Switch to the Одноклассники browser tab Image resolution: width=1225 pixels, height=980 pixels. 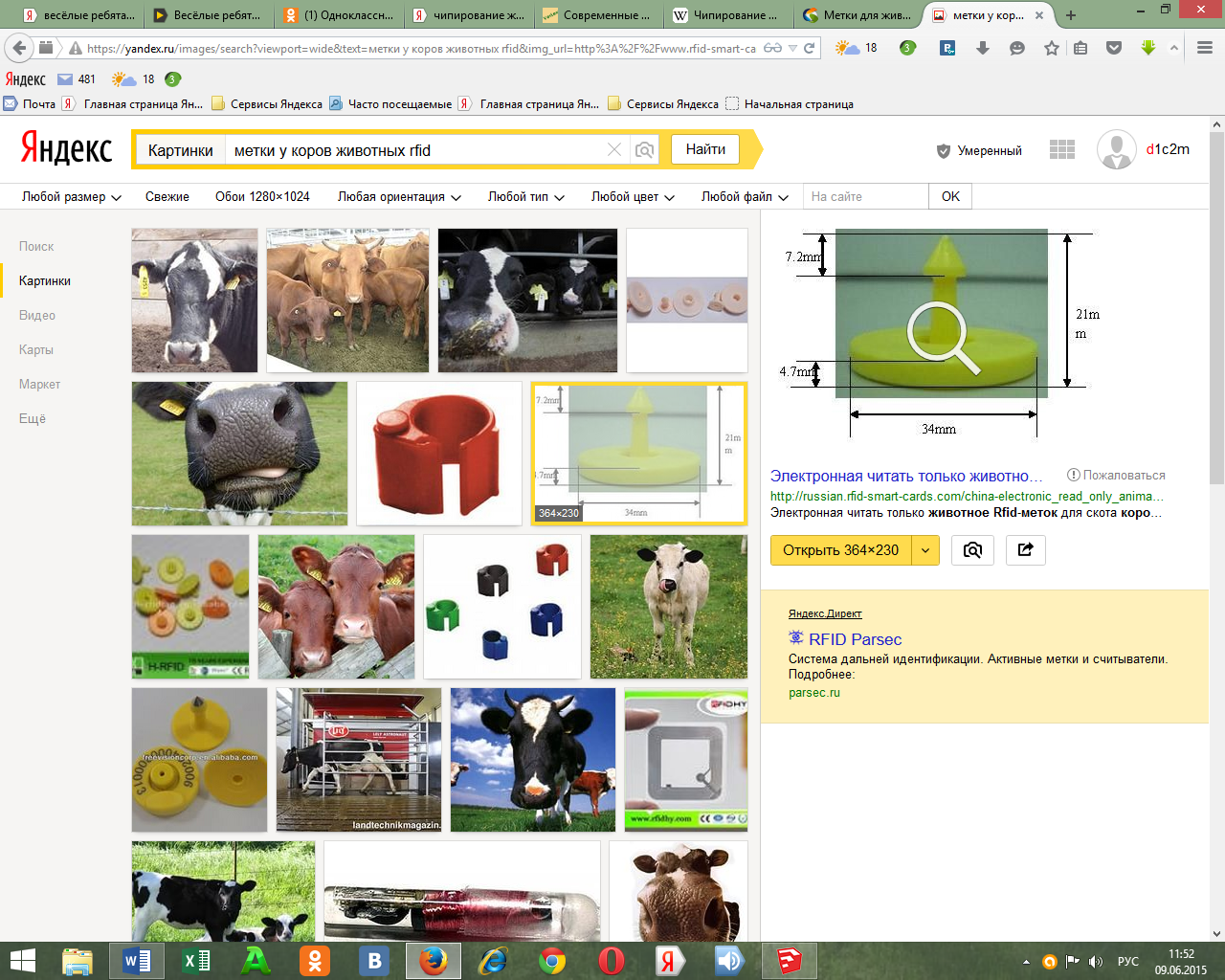[338, 15]
